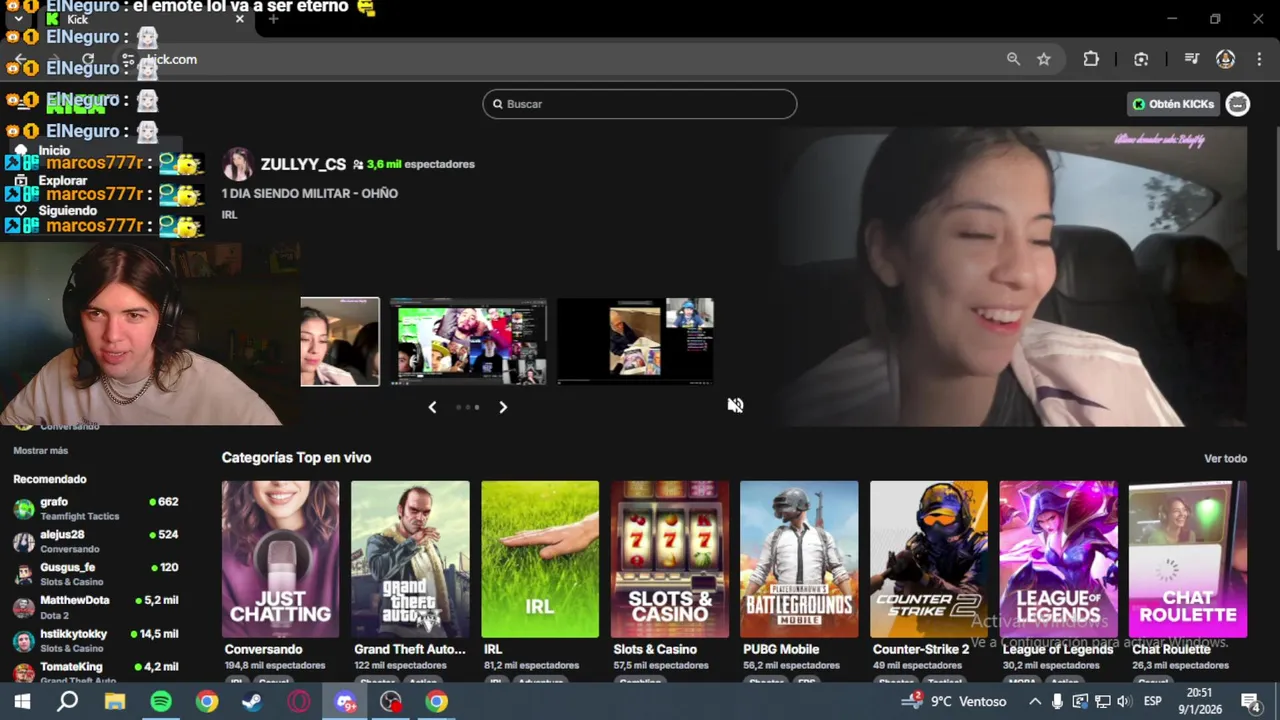Expand the Mostrar más sidebar link
The width and height of the screenshot is (1280, 720).
tap(40, 451)
